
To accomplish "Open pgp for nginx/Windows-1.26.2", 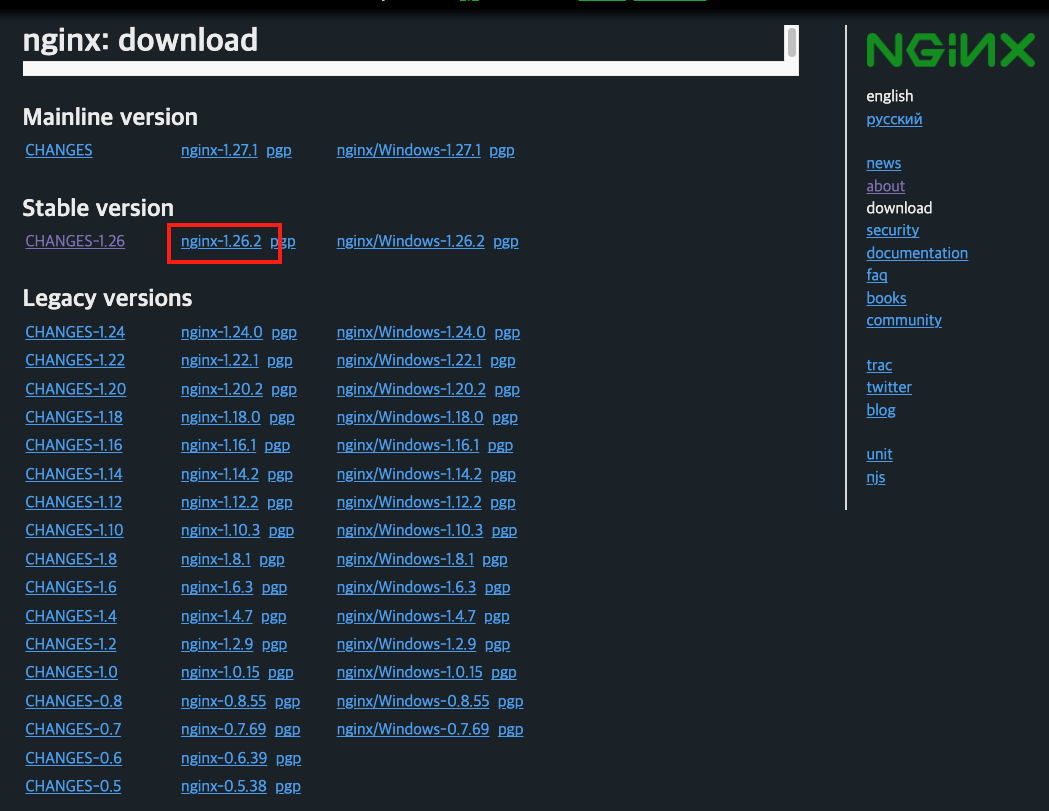I will coord(506,241).
